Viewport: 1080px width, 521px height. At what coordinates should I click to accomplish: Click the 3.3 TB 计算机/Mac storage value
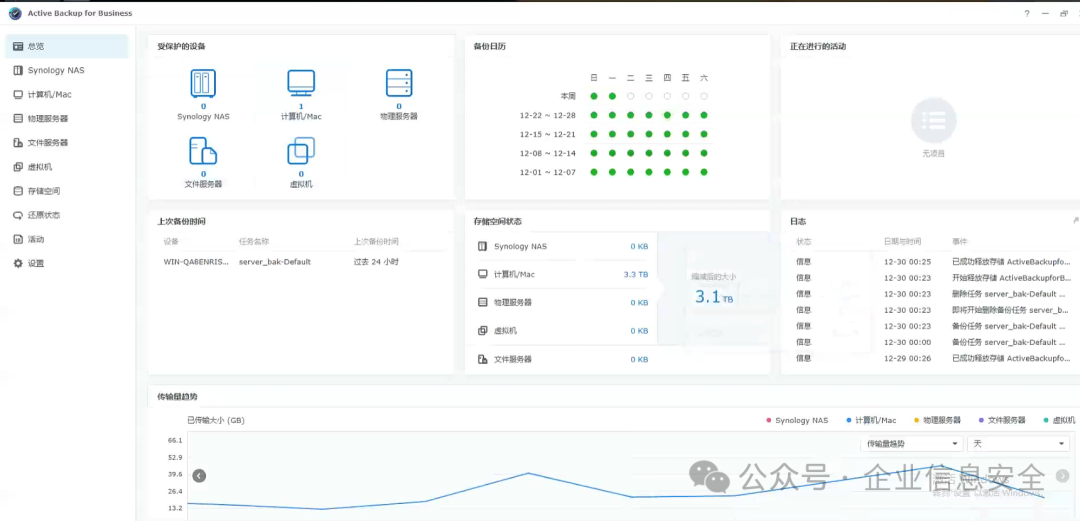[636, 274]
